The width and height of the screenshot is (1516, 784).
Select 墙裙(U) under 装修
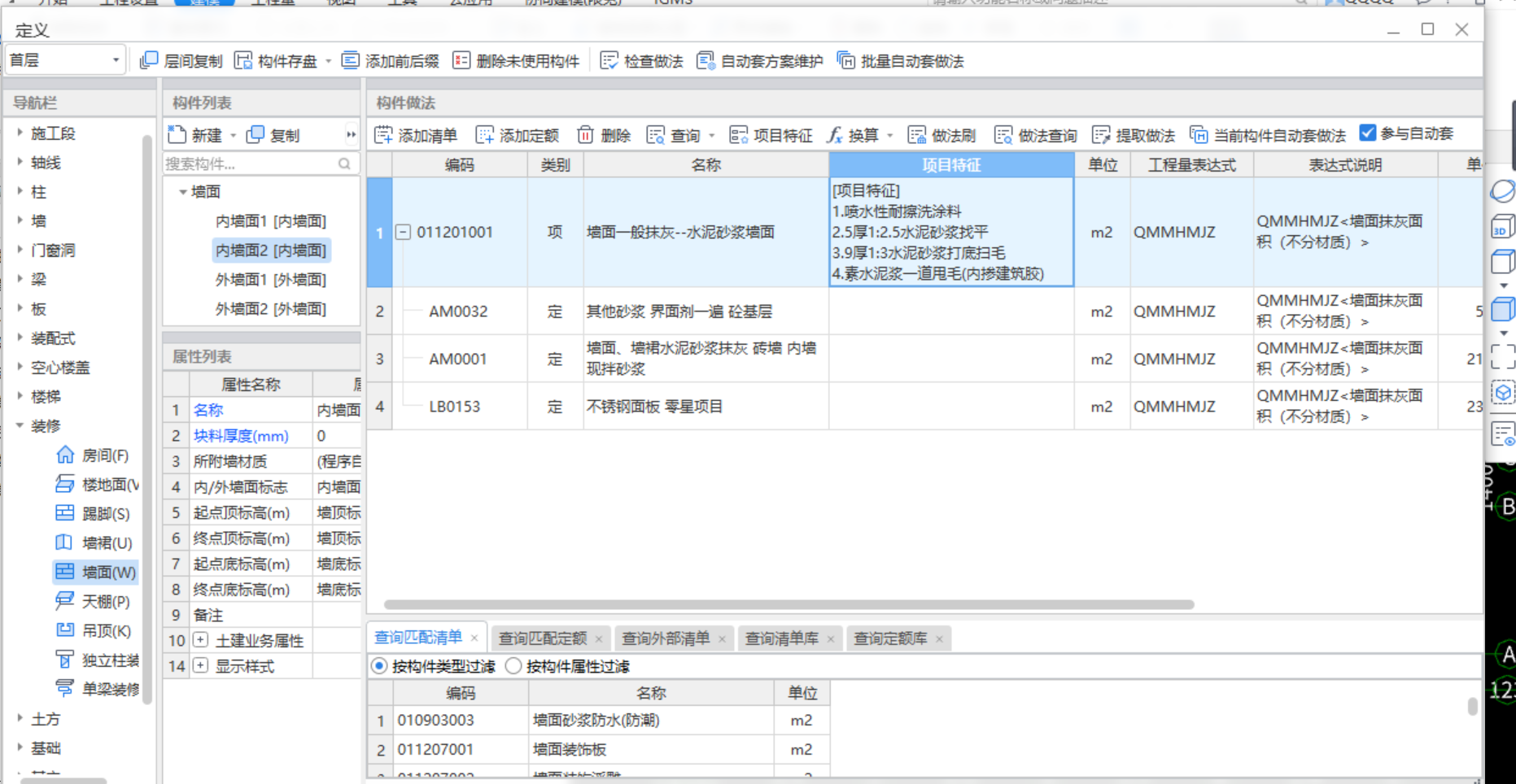[x=93, y=543]
